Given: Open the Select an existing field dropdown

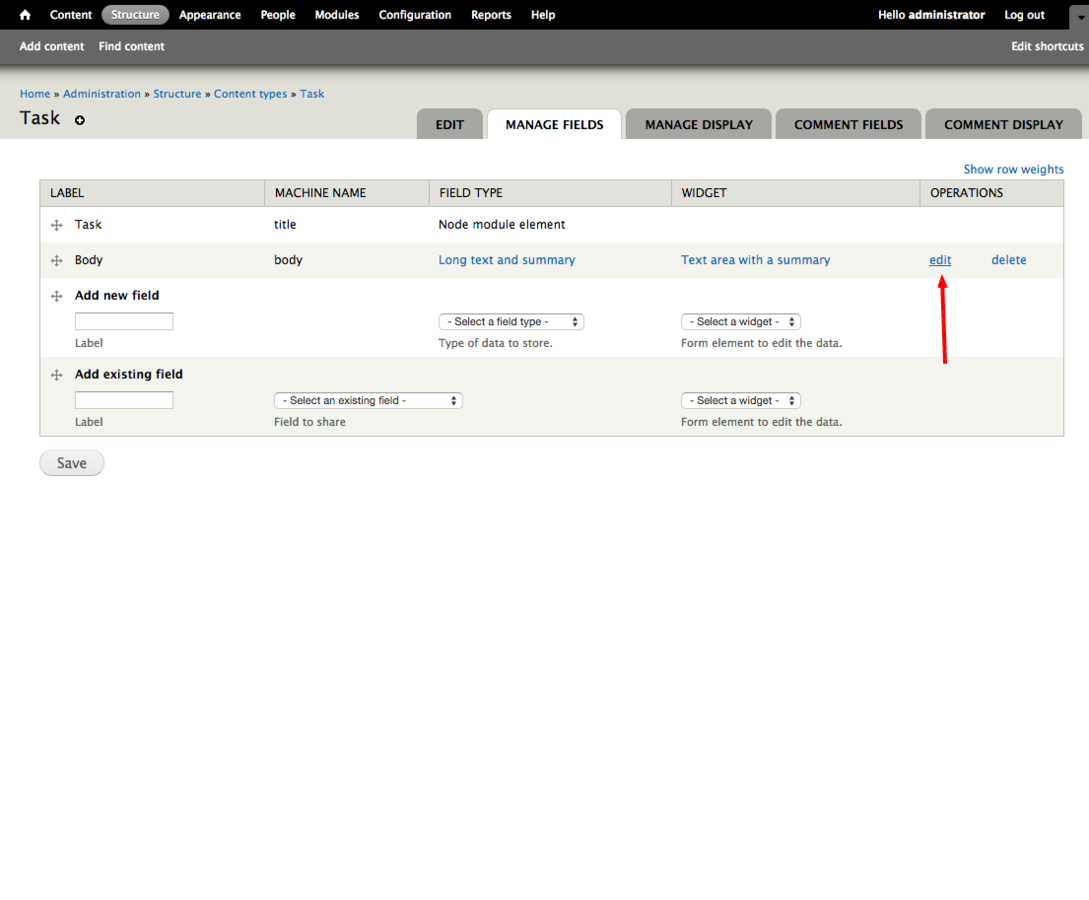Looking at the screenshot, I should tap(368, 401).
